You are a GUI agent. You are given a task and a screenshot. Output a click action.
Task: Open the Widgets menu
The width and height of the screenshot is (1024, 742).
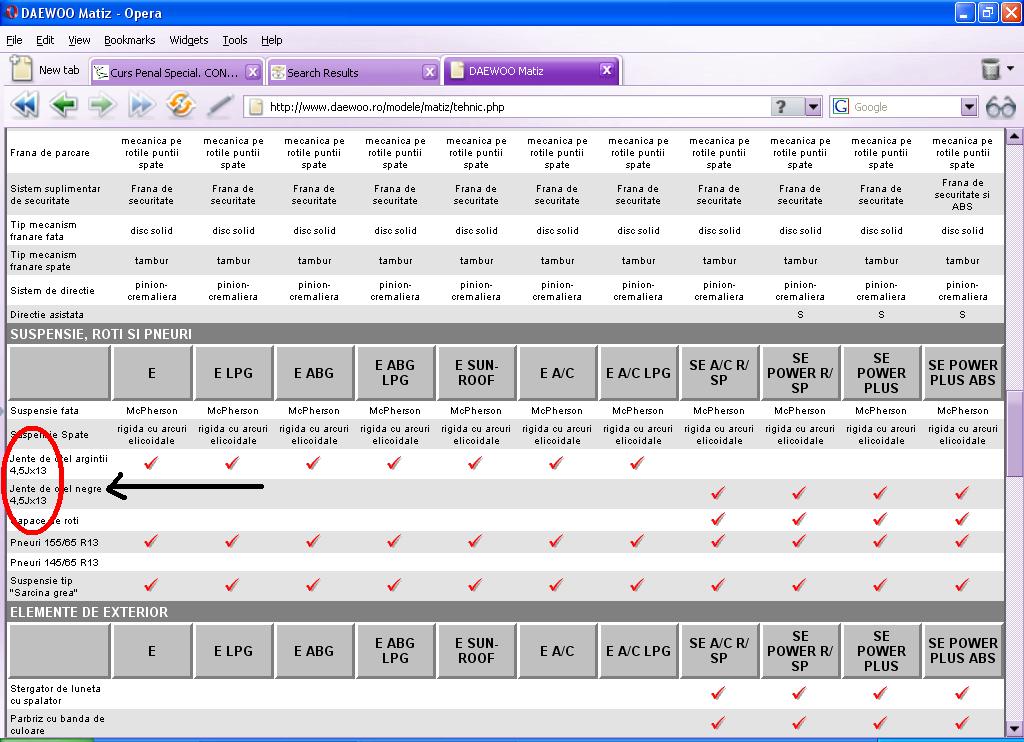189,40
